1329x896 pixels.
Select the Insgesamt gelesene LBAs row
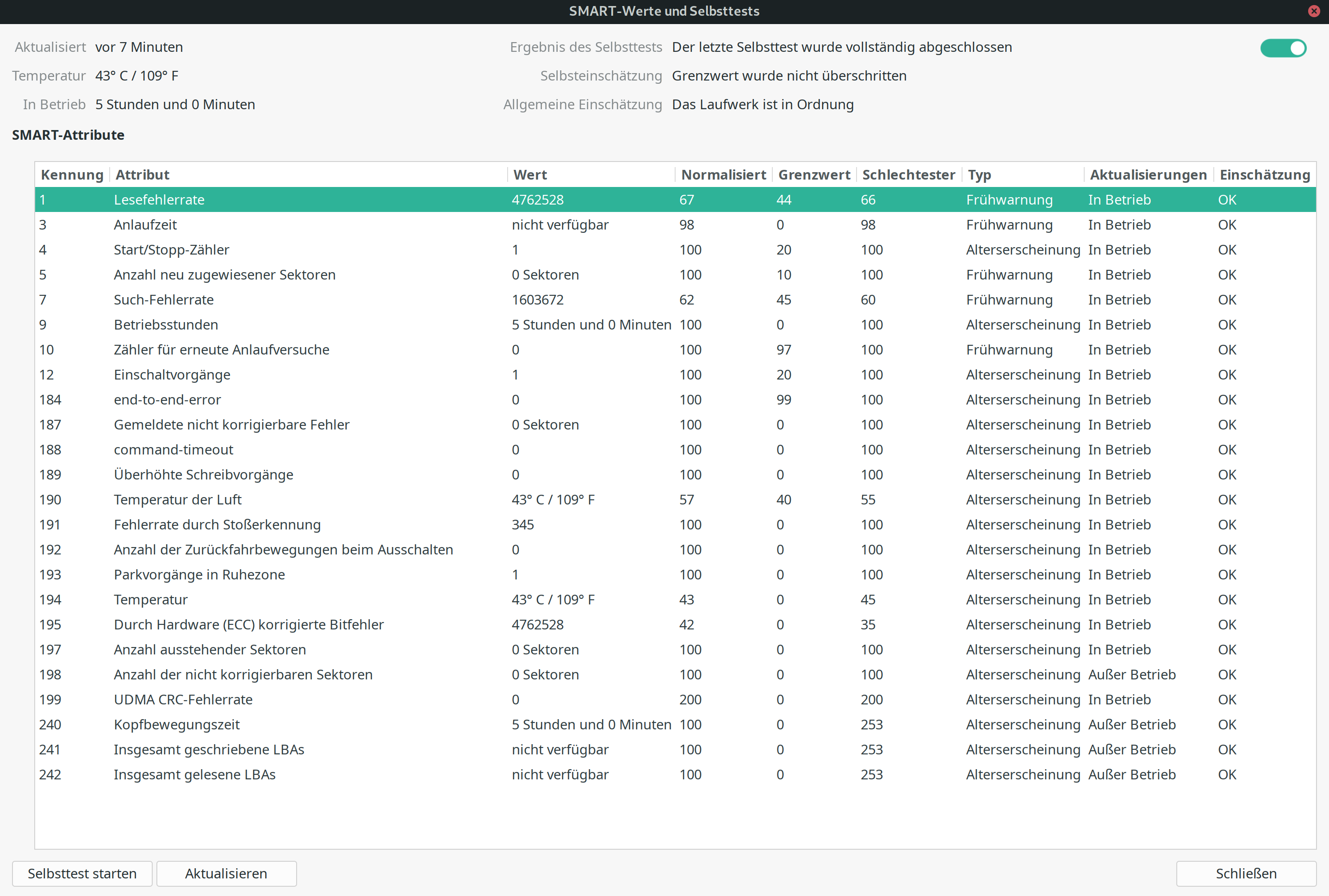pyautogui.click(x=194, y=775)
